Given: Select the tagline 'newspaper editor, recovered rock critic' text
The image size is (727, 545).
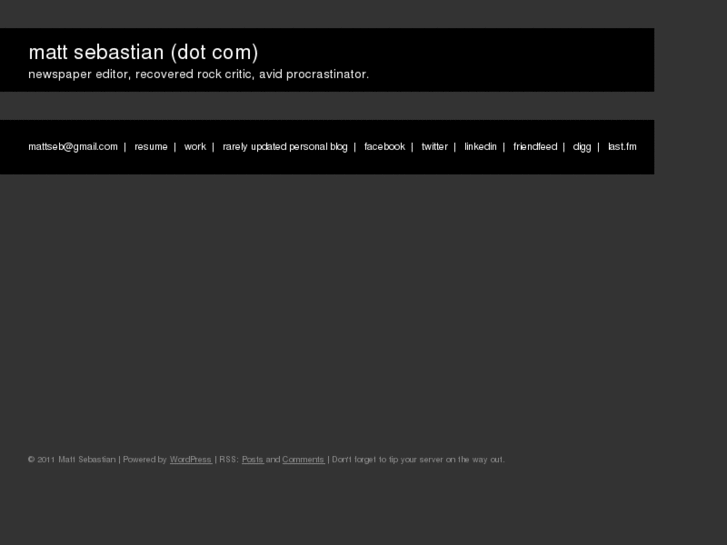Looking at the screenshot, I should 140,74.
